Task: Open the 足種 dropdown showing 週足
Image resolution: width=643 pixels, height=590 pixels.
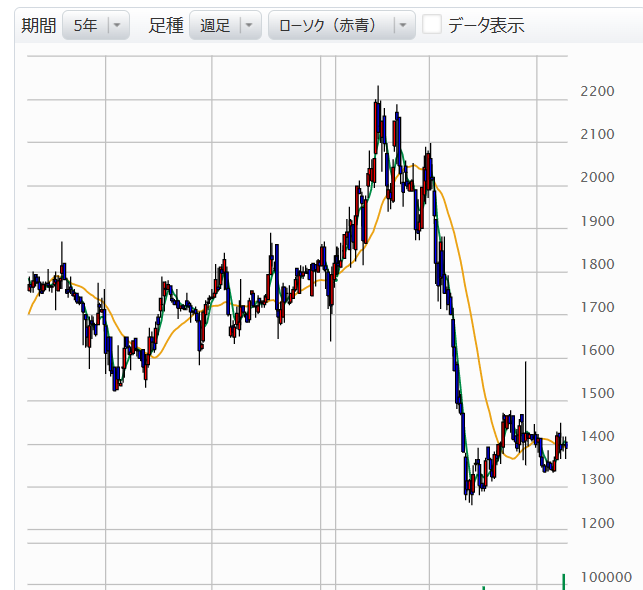Action: tap(225, 25)
